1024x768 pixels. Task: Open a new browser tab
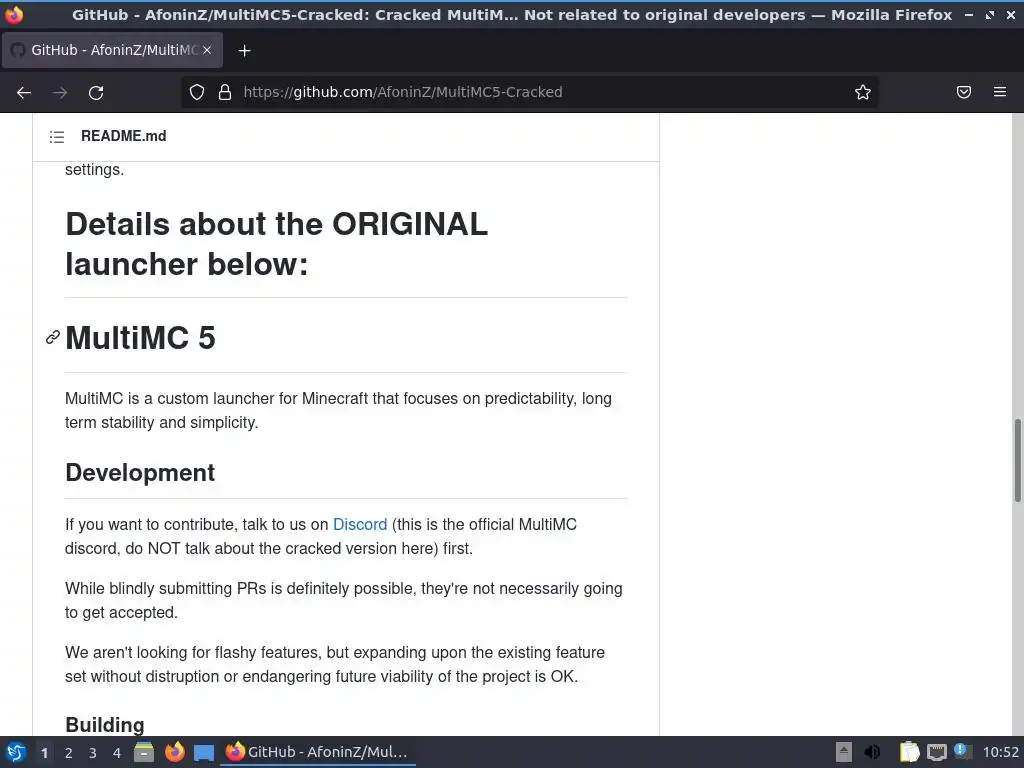[244, 50]
